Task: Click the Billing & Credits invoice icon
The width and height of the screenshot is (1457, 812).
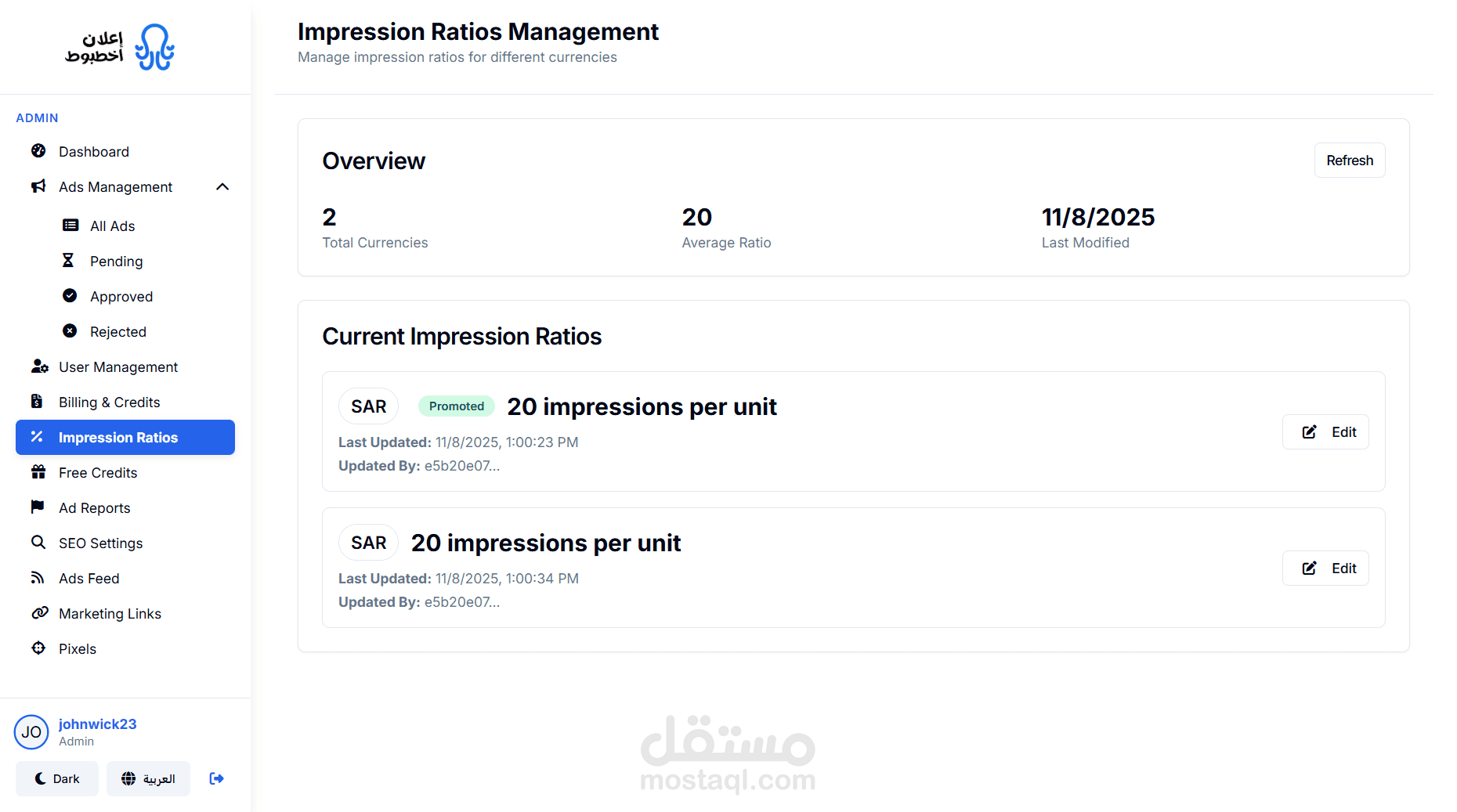Action: [x=37, y=401]
